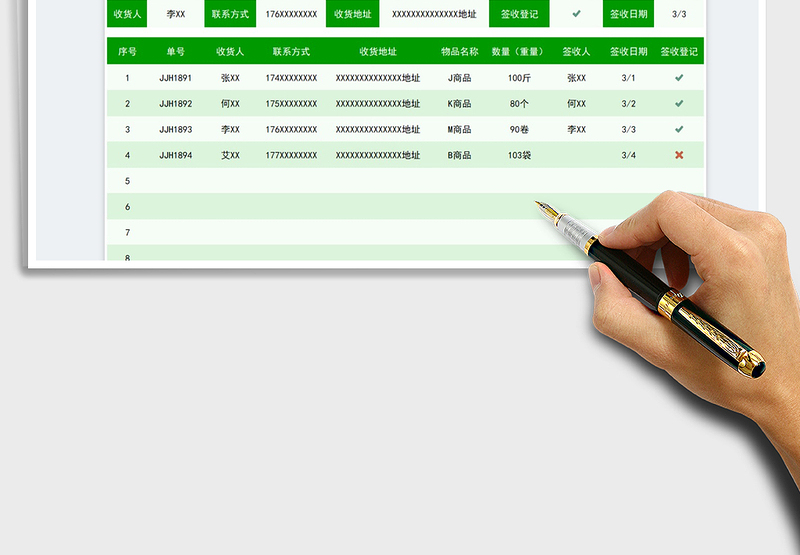Click the row number 6 cell
Viewport: 800px width, 555px height.
click(127, 207)
